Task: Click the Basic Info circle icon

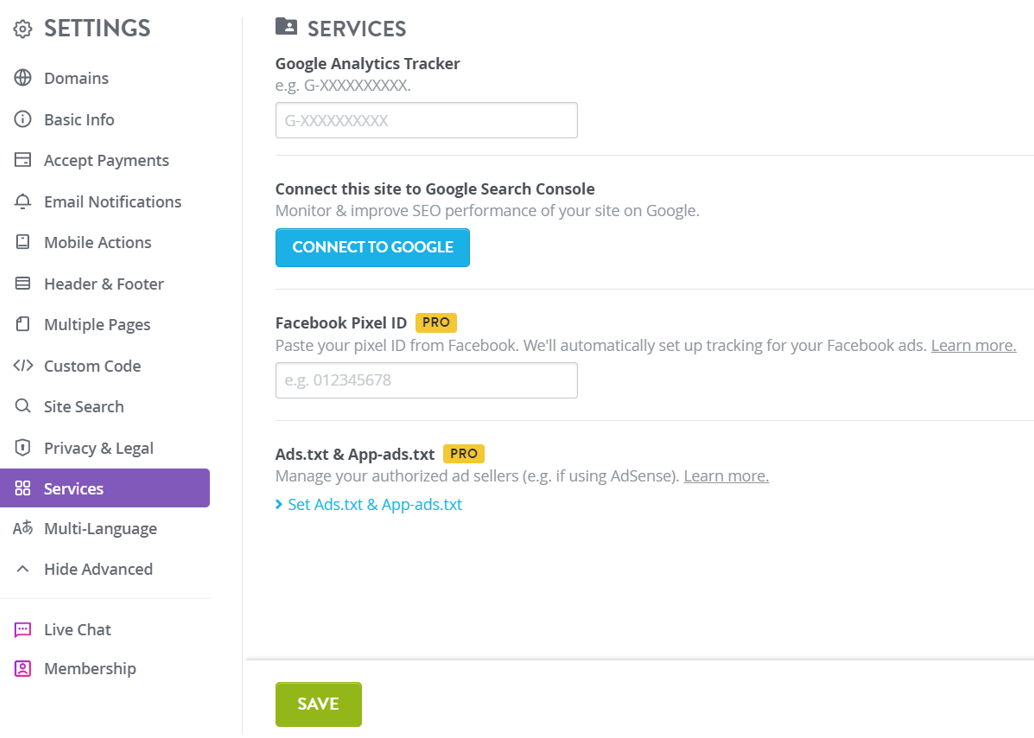Action: point(23,119)
